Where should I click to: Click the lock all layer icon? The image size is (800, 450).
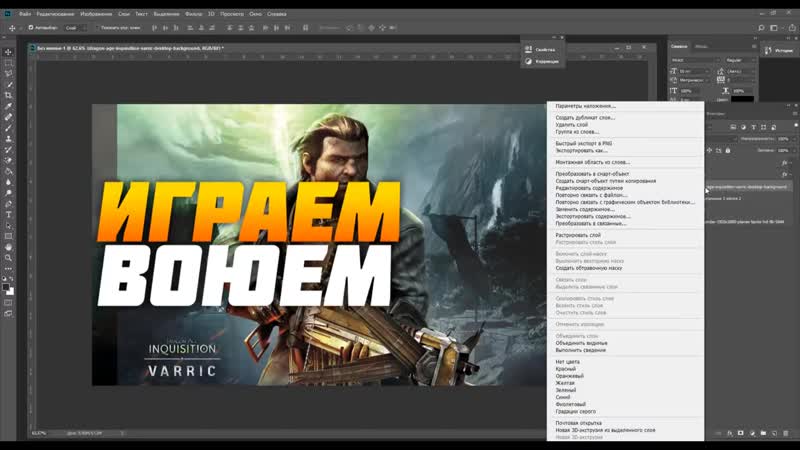coord(728,151)
